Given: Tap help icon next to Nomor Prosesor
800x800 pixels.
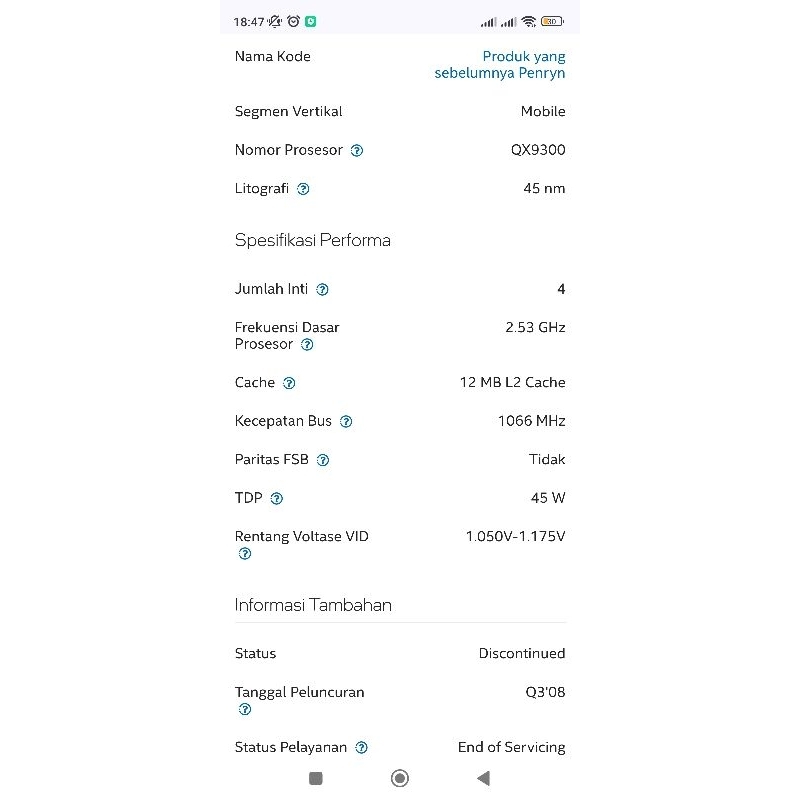Looking at the screenshot, I should pyautogui.click(x=357, y=151).
